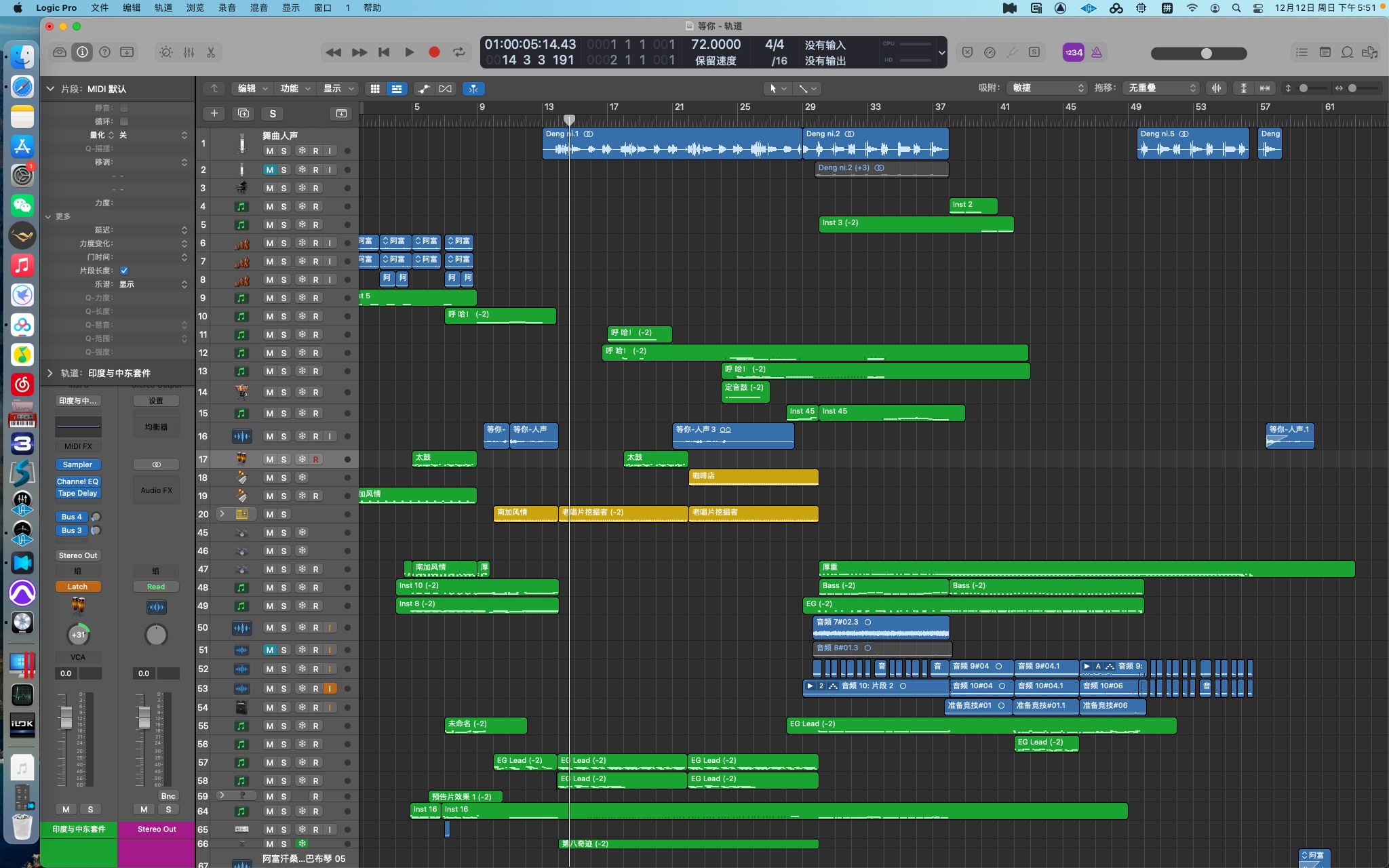Viewport: 1389px width, 868px height.
Task: Solo track 16 with its S button
Action: (283, 437)
